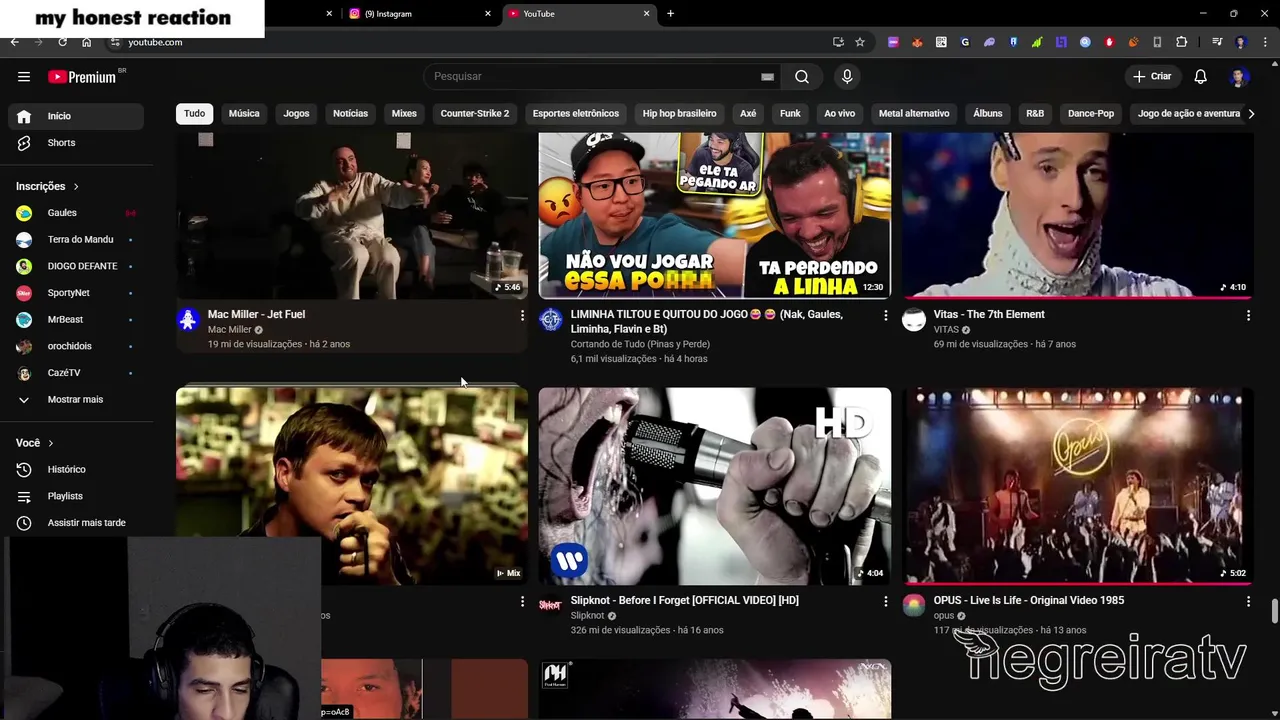The height and width of the screenshot is (720, 1280).
Task: Play the Slipknot Before I Forget thumbnail
Action: [715, 486]
